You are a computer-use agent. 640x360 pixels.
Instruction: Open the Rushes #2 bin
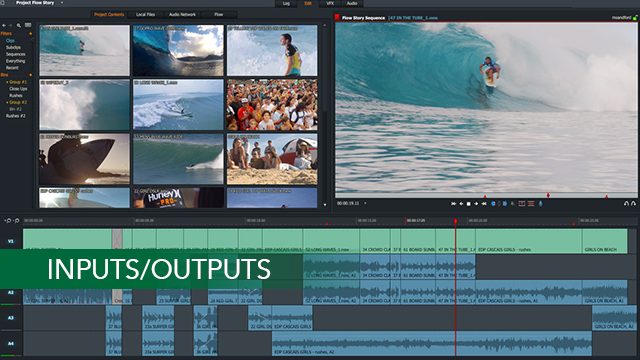click(x=16, y=116)
